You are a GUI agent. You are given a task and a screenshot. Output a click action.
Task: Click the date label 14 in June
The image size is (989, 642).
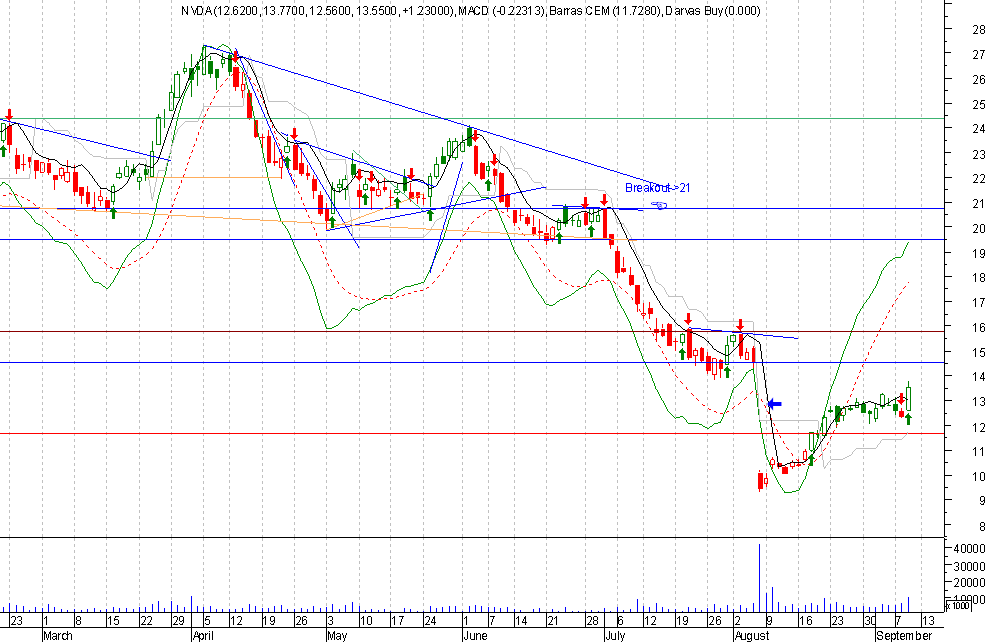tap(521, 621)
